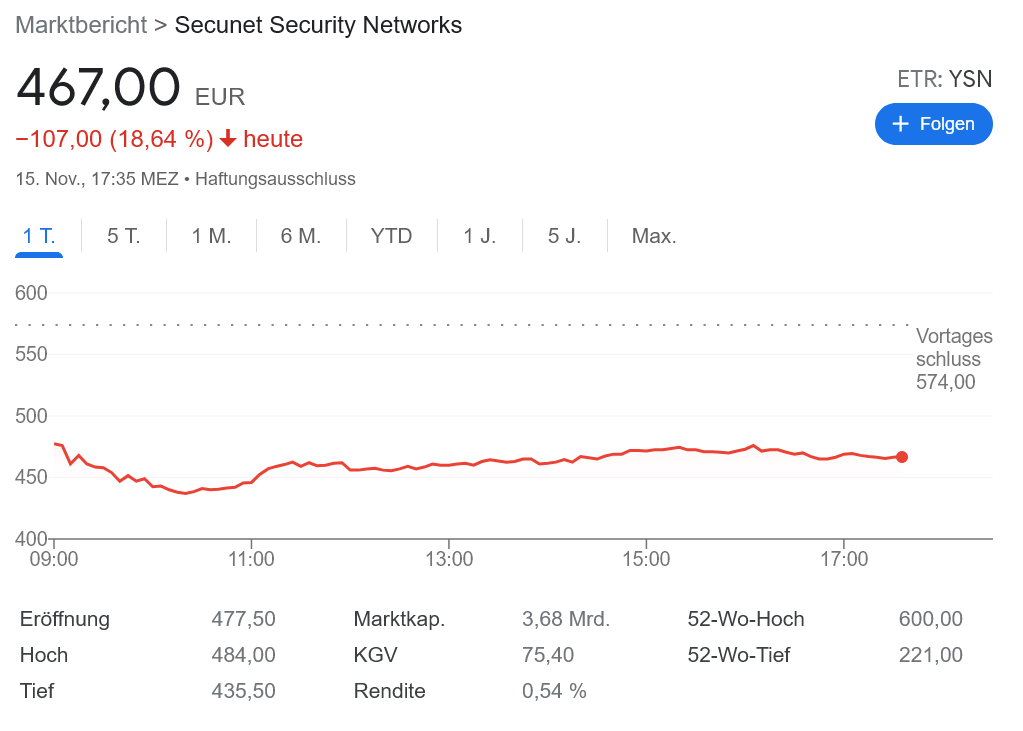Select the red endpoint dot on the chart
Image resolution: width=1023 pixels, height=731 pixels.
(904, 457)
